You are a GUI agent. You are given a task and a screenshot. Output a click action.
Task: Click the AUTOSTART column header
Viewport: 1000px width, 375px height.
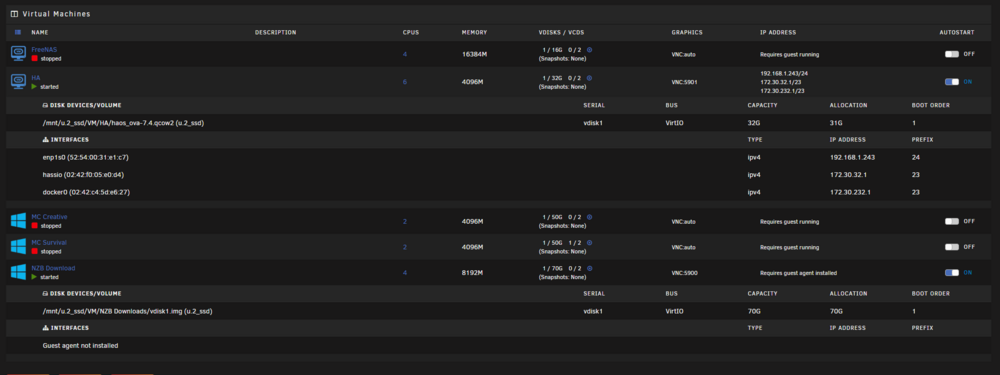point(957,33)
